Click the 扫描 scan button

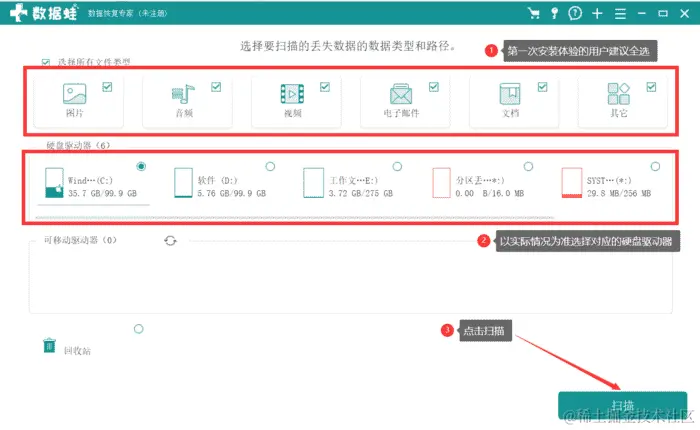[x=622, y=405]
